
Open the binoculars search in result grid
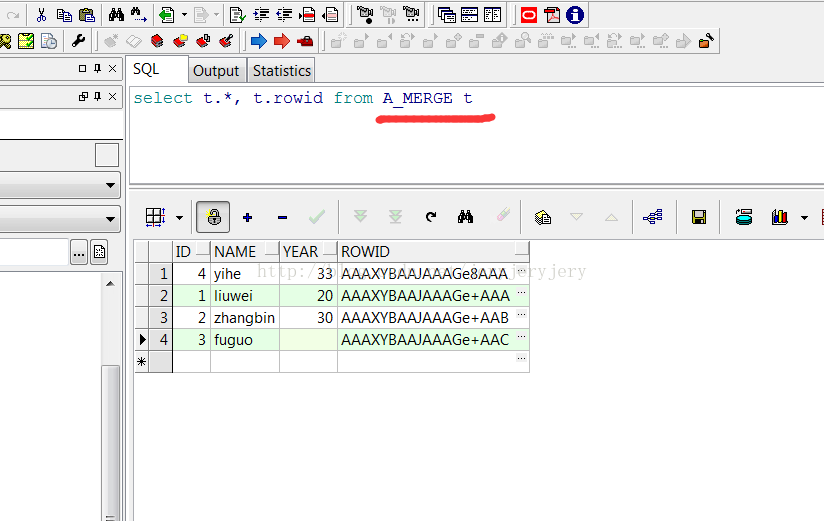465,217
